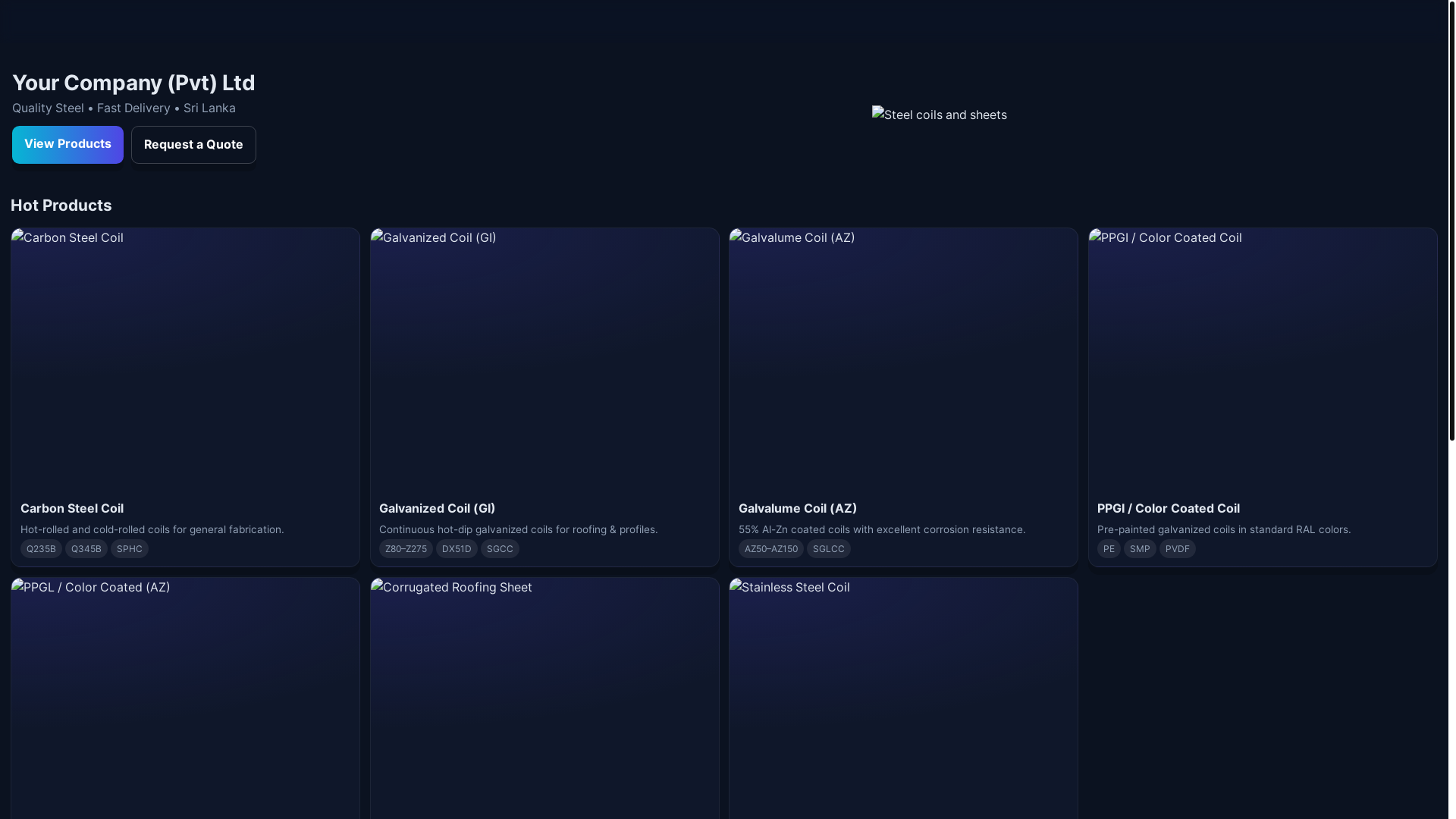Click the SGLCC grade tag
The width and height of the screenshot is (1456, 819).
pyautogui.click(x=829, y=549)
